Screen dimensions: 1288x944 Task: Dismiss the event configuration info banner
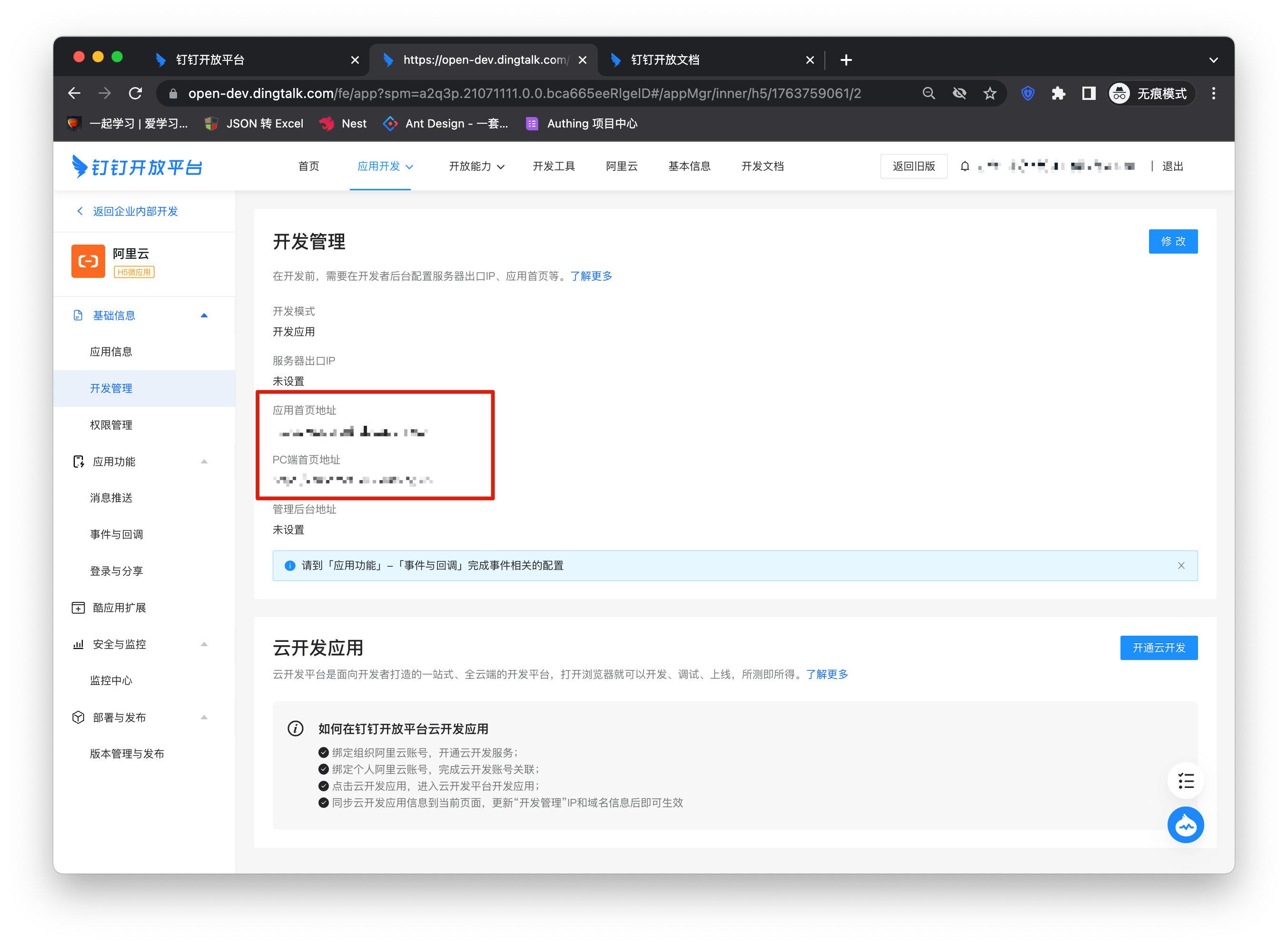[x=1180, y=565]
